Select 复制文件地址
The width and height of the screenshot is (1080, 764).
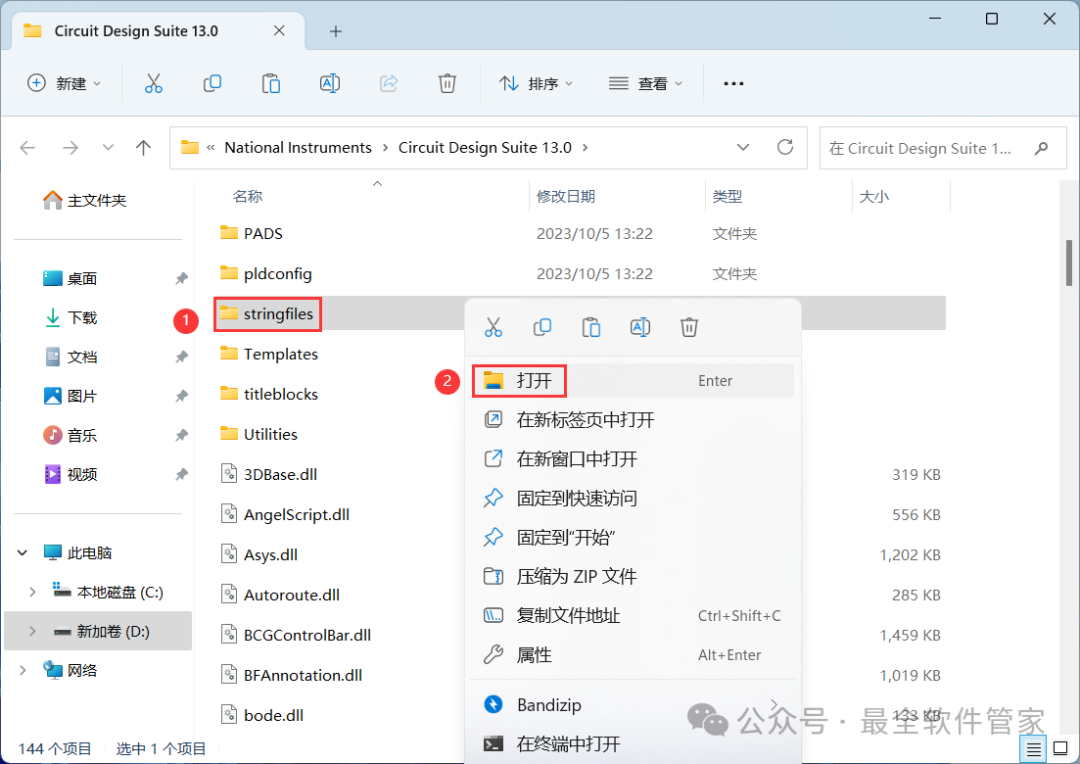(x=632, y=616)
